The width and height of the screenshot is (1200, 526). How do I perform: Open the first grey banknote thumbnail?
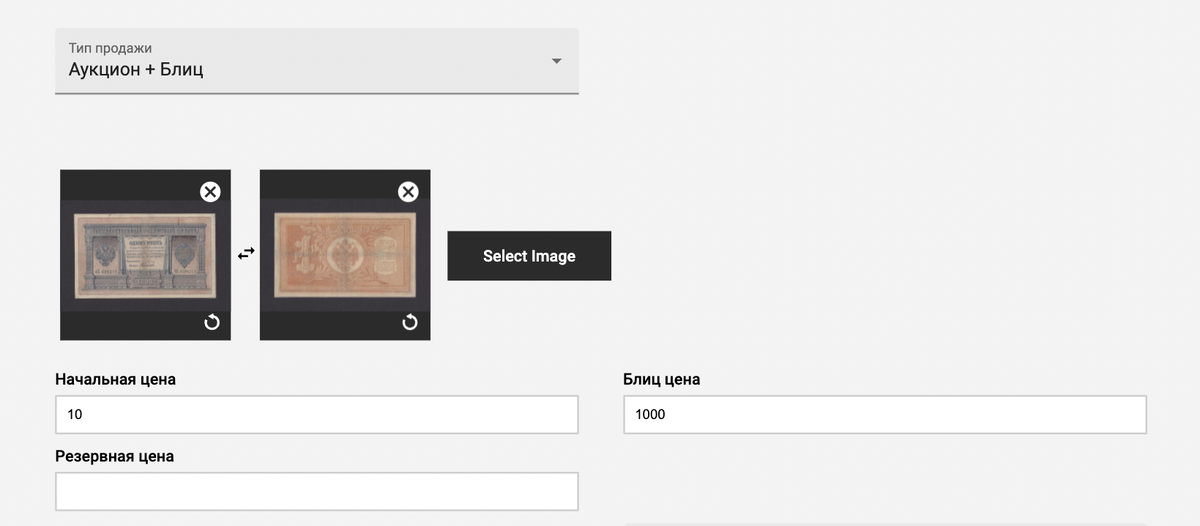[x=146, y=255]
